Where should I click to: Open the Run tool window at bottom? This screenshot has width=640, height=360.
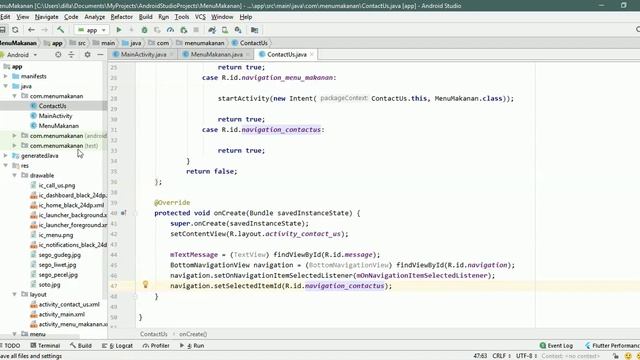pyautogui.click(x=192, y=345)
